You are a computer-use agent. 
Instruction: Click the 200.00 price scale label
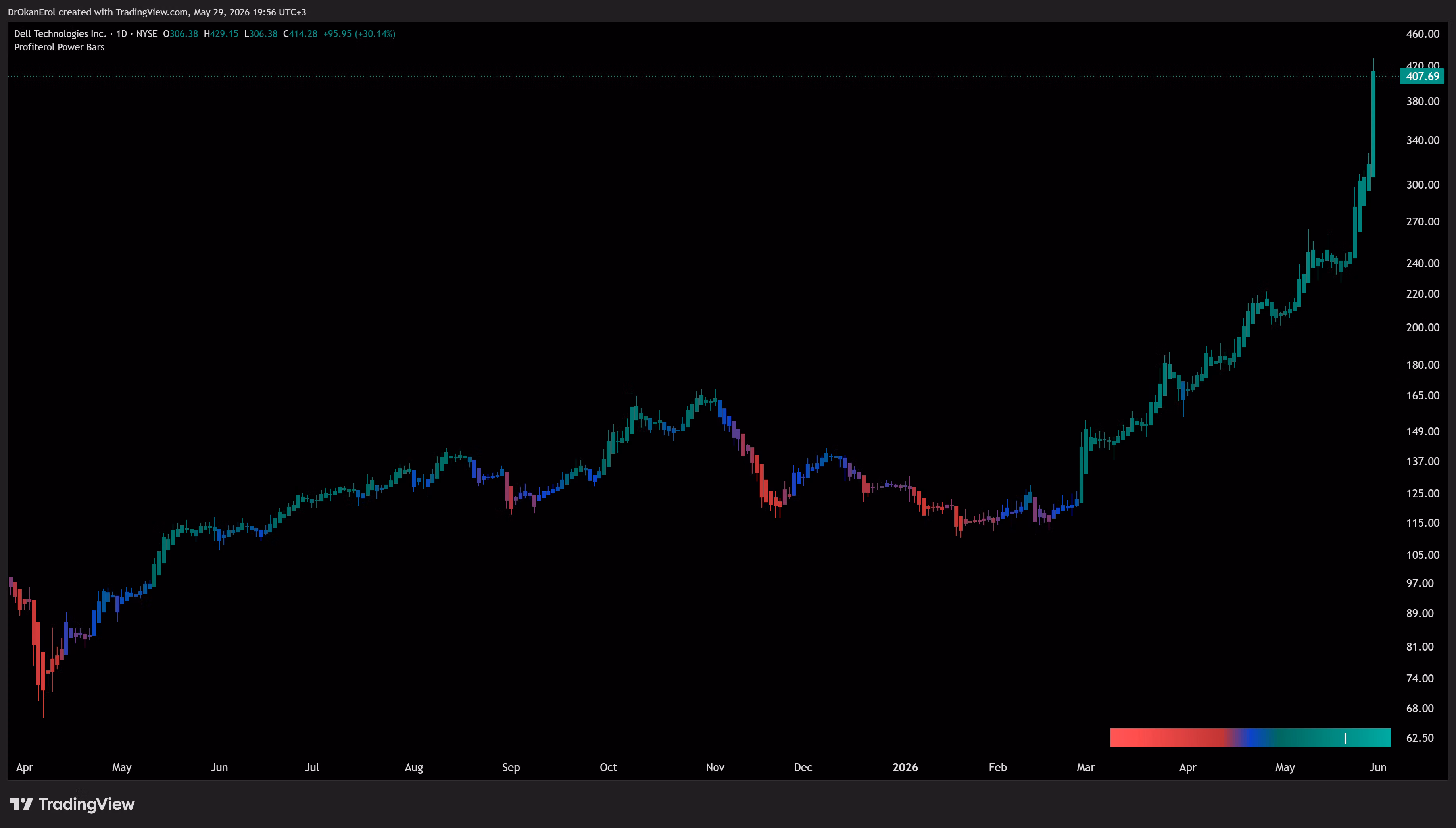pos(1422,327)
